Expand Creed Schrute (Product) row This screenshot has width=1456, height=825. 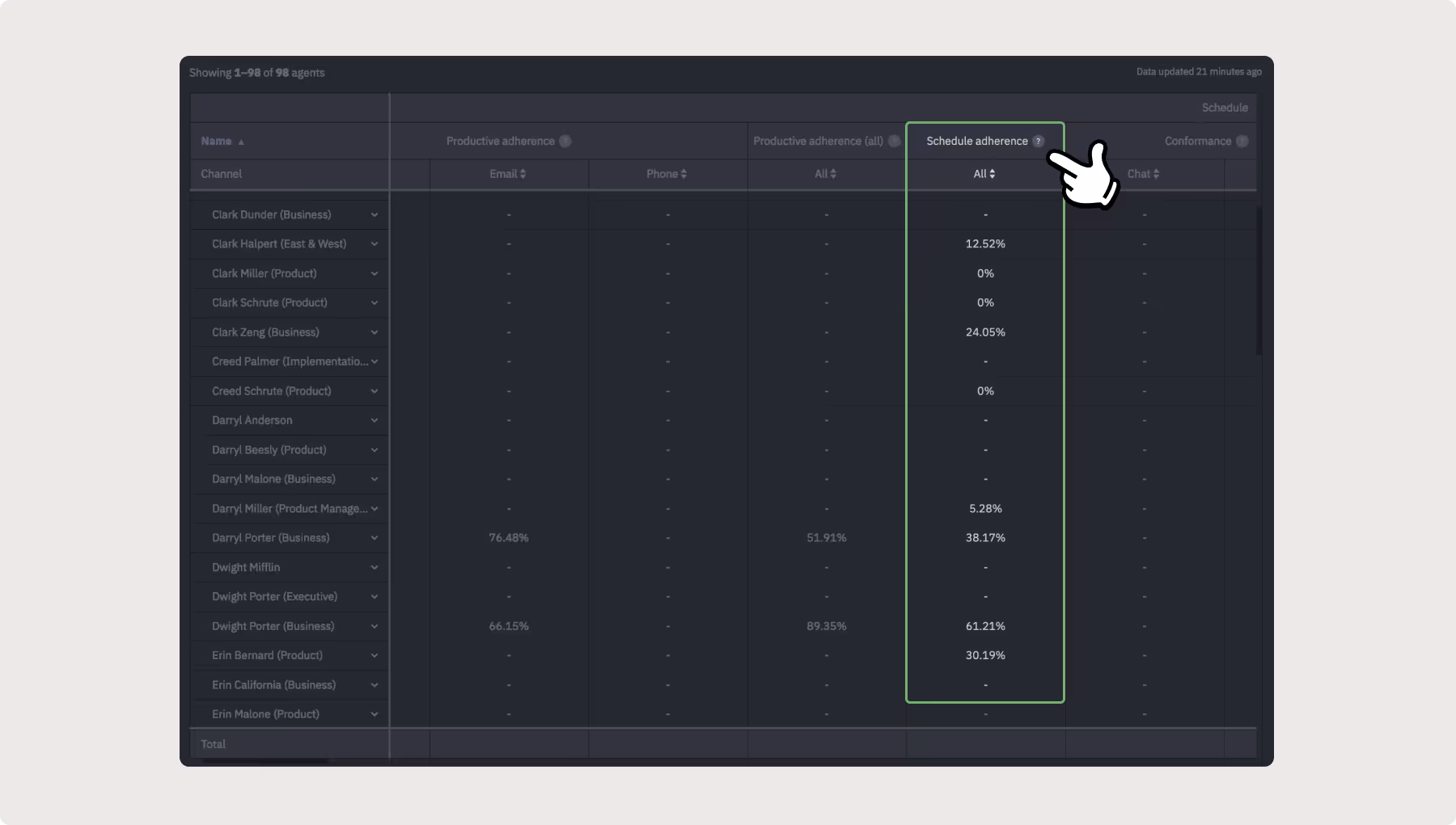(x=375, y=391)
